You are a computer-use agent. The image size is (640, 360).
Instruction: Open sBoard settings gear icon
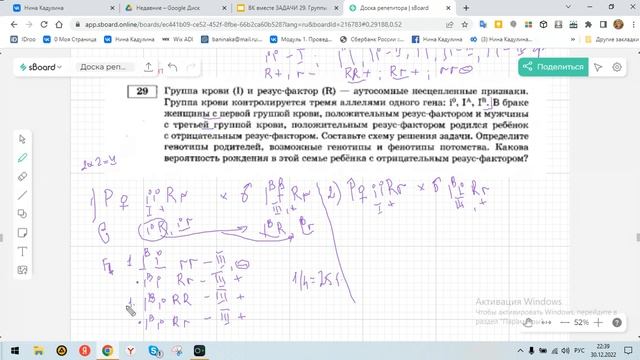pyautogui.click(x=617, y=67)
